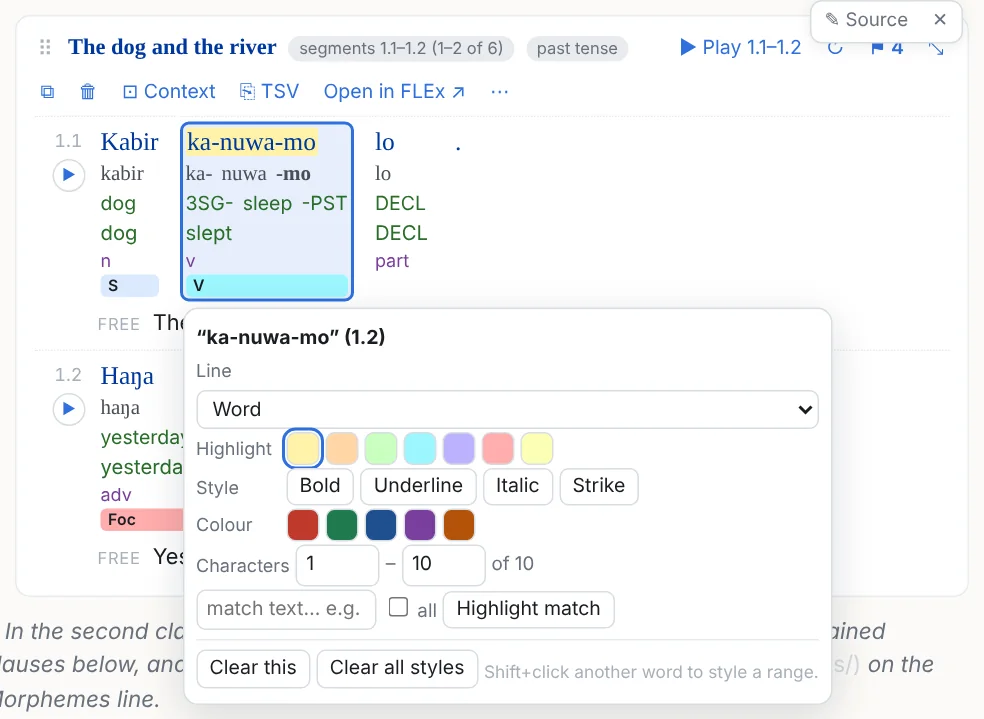The height and width of the screenshot is (719, 984).
Task: Open the Context view
Action: pyautogui.click(x=169, y=92)
